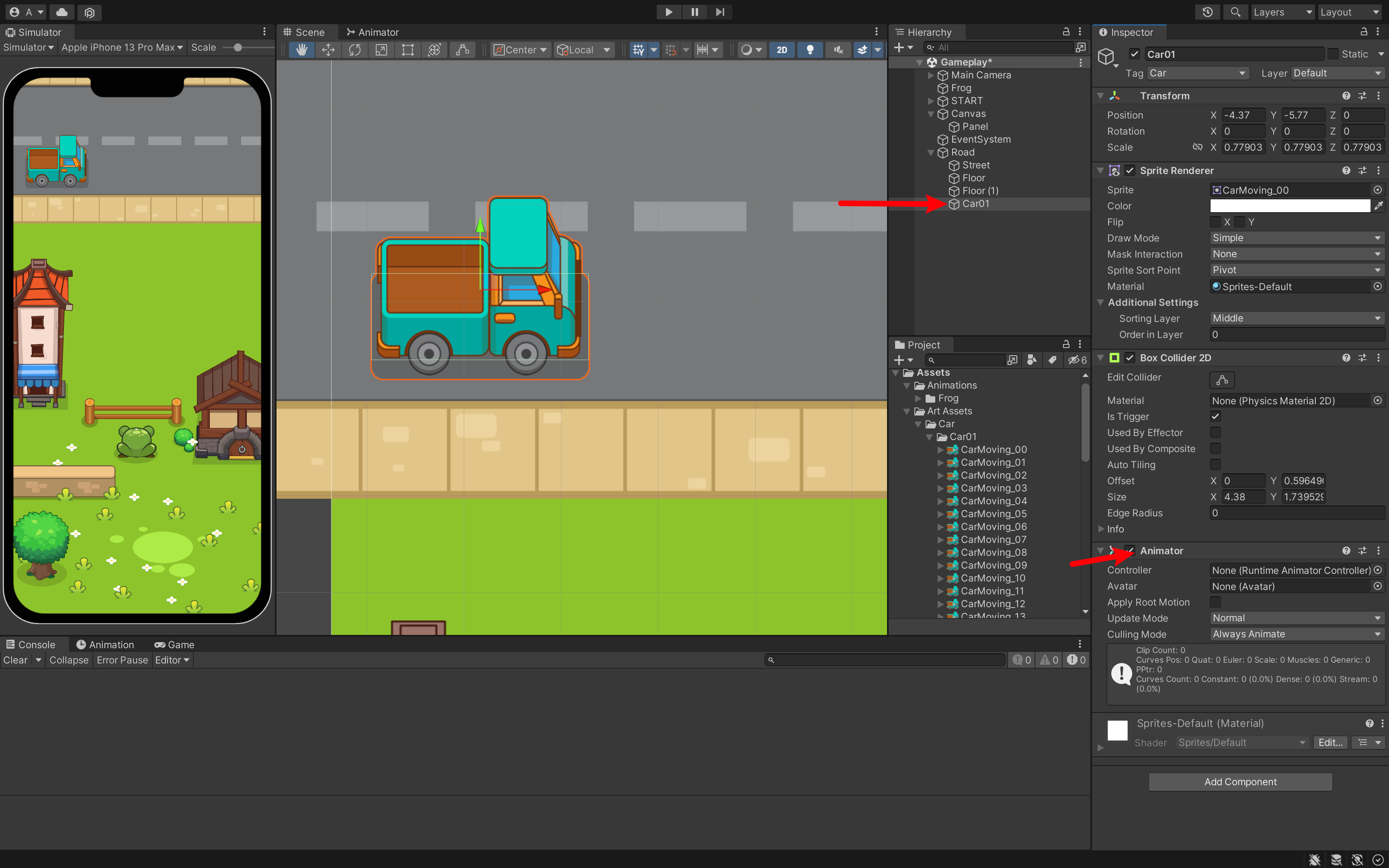Toggle Flip X checkbox
This screenshot has width=1389, height=868.
pos(1215,222)
